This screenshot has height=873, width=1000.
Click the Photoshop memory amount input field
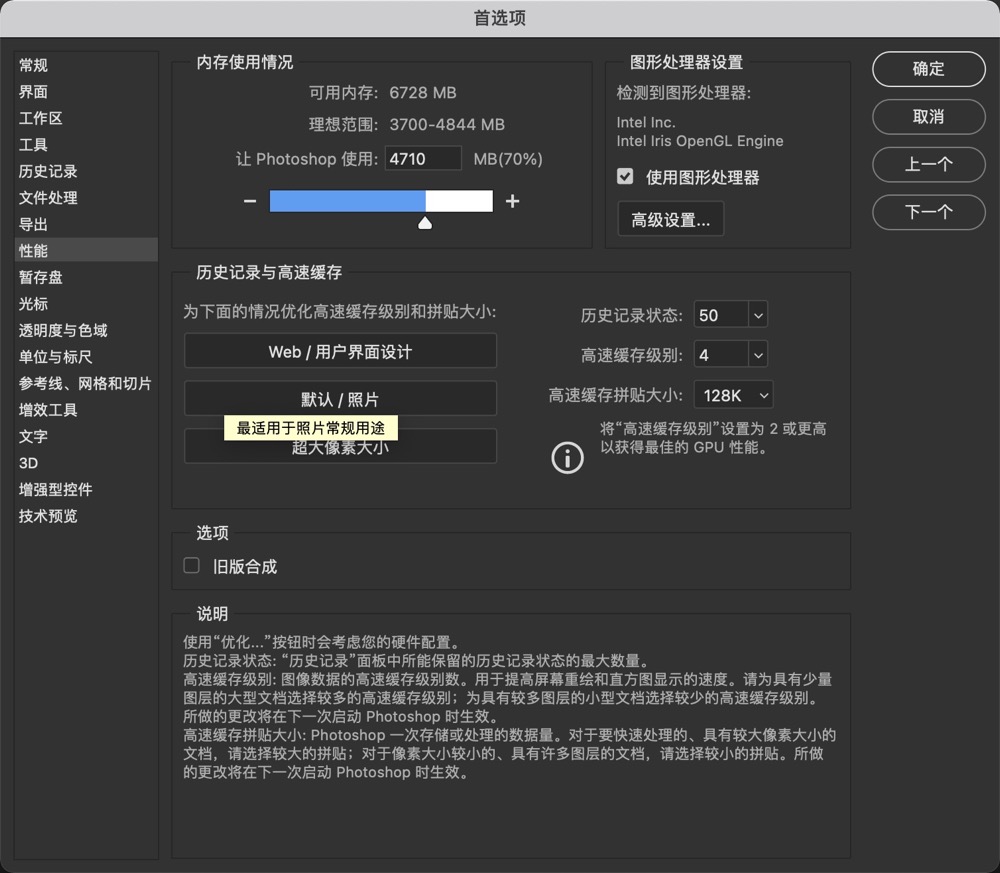[423, 158]
